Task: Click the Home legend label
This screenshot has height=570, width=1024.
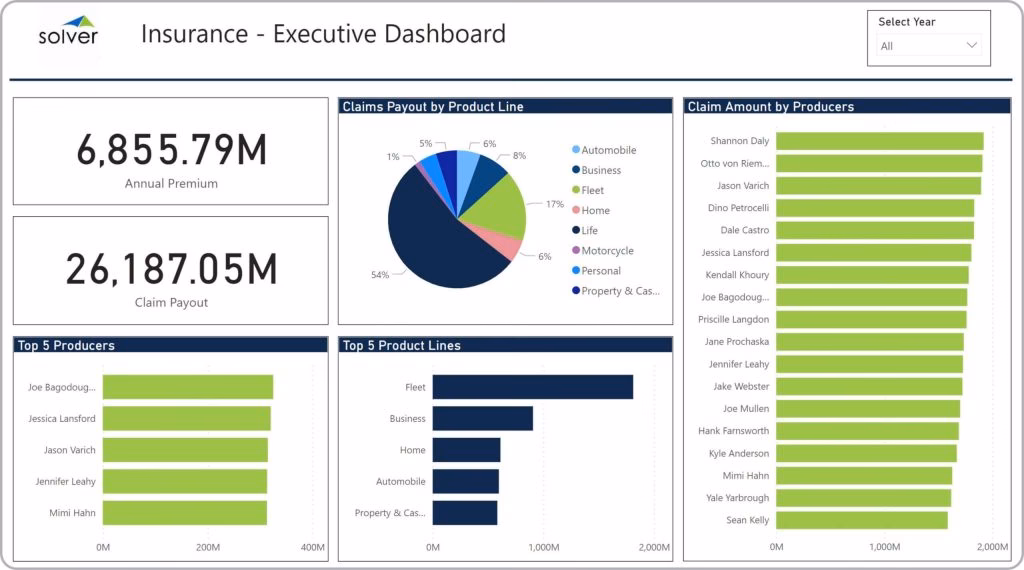Action: tap(596, 210)
